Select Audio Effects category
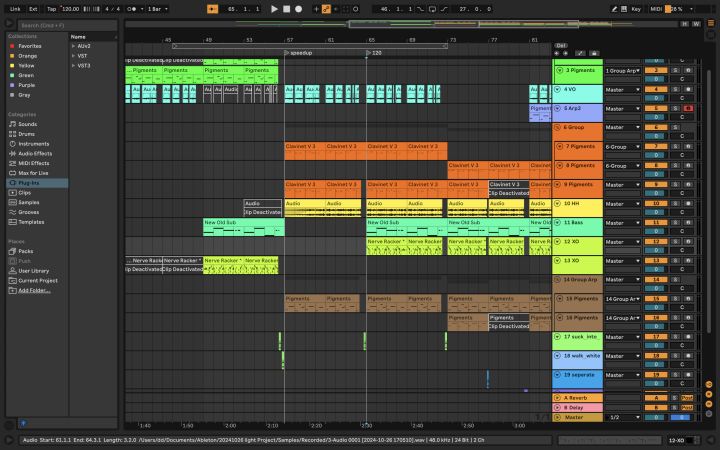Image resolution: width=720 pixels, height=450 pixels. pyautogui.click(x=34, y=153)
